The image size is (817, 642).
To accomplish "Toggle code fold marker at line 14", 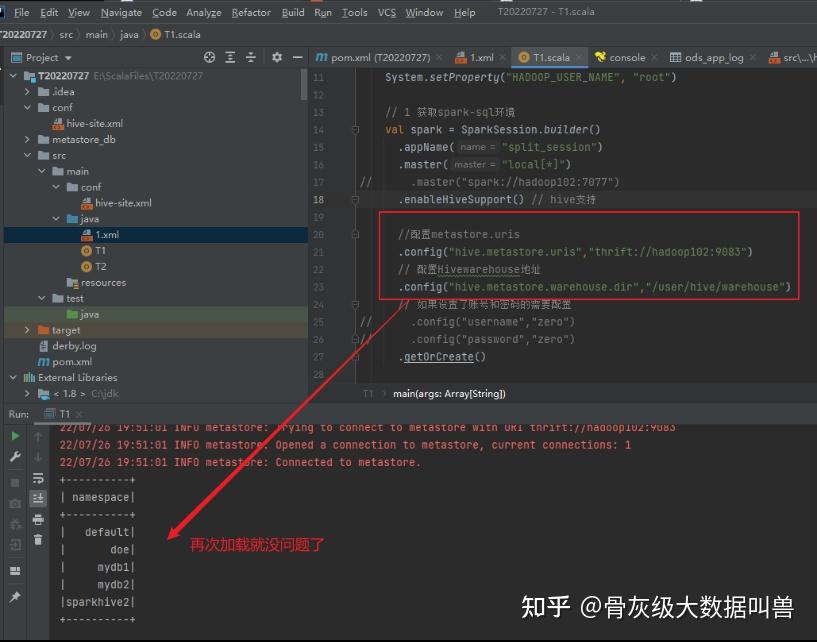I will click(x=355, y=129).
